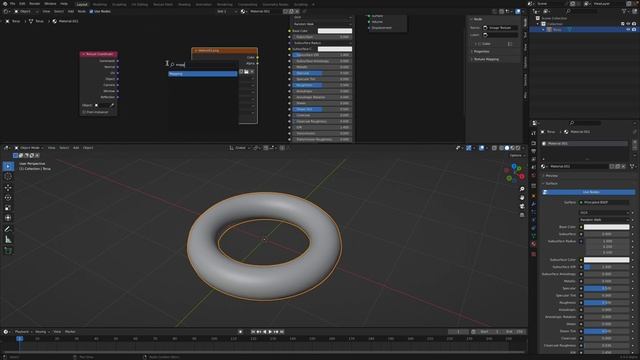Click open-image folder icon on Image Texture node
The width and height of the screenshot is (640, 360).
tap(247, 71)
